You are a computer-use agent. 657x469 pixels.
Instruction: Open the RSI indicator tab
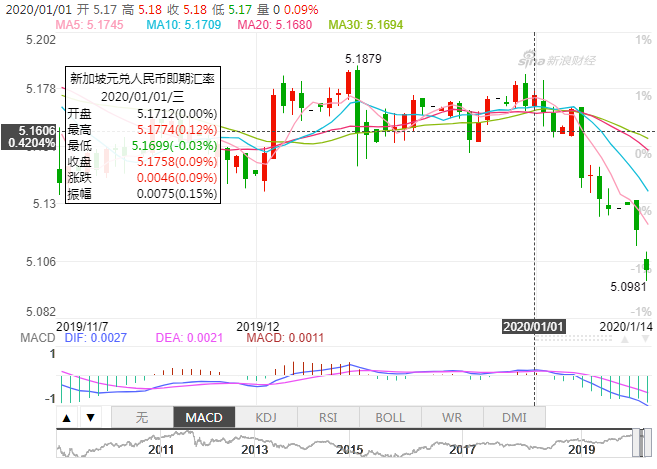click(328, 418)
